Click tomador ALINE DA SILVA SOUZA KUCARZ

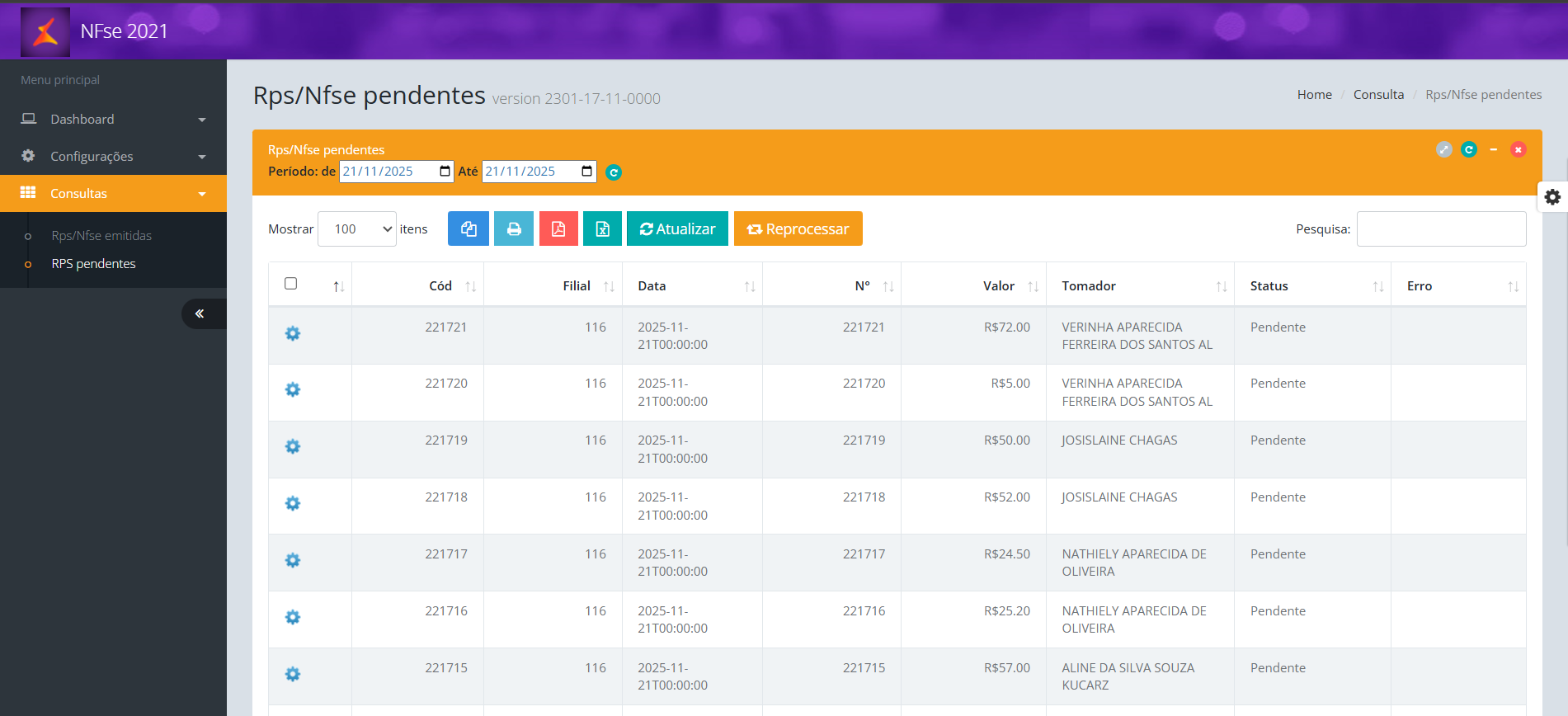coord(1128,676)
